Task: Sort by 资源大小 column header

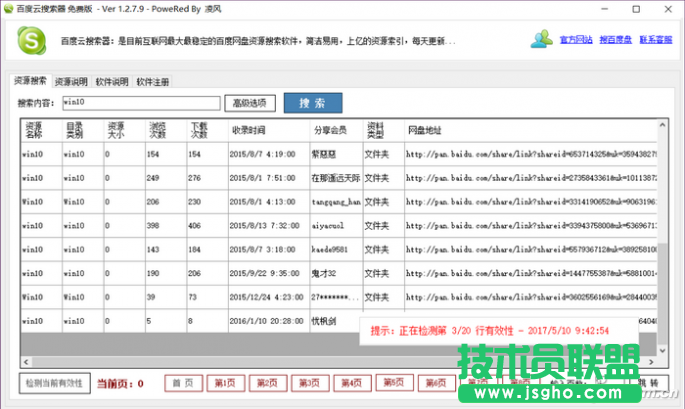Action: 124,130
